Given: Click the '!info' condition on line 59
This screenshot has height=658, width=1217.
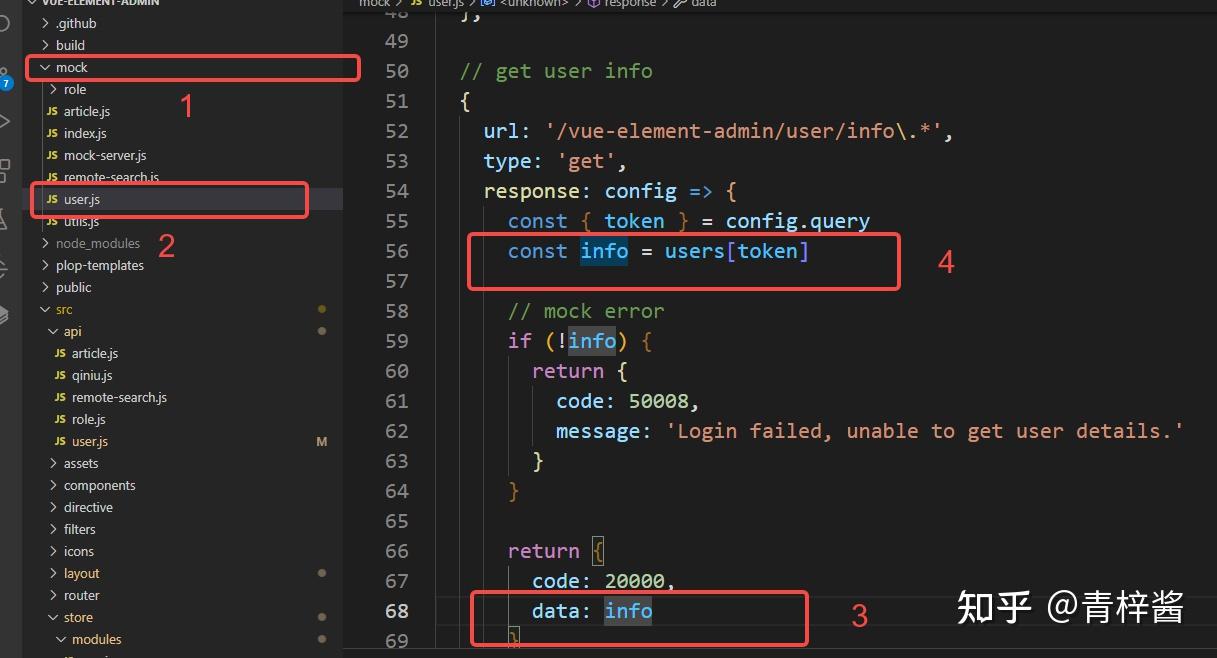Looking at the screenshot, I should tap(586, 341).
